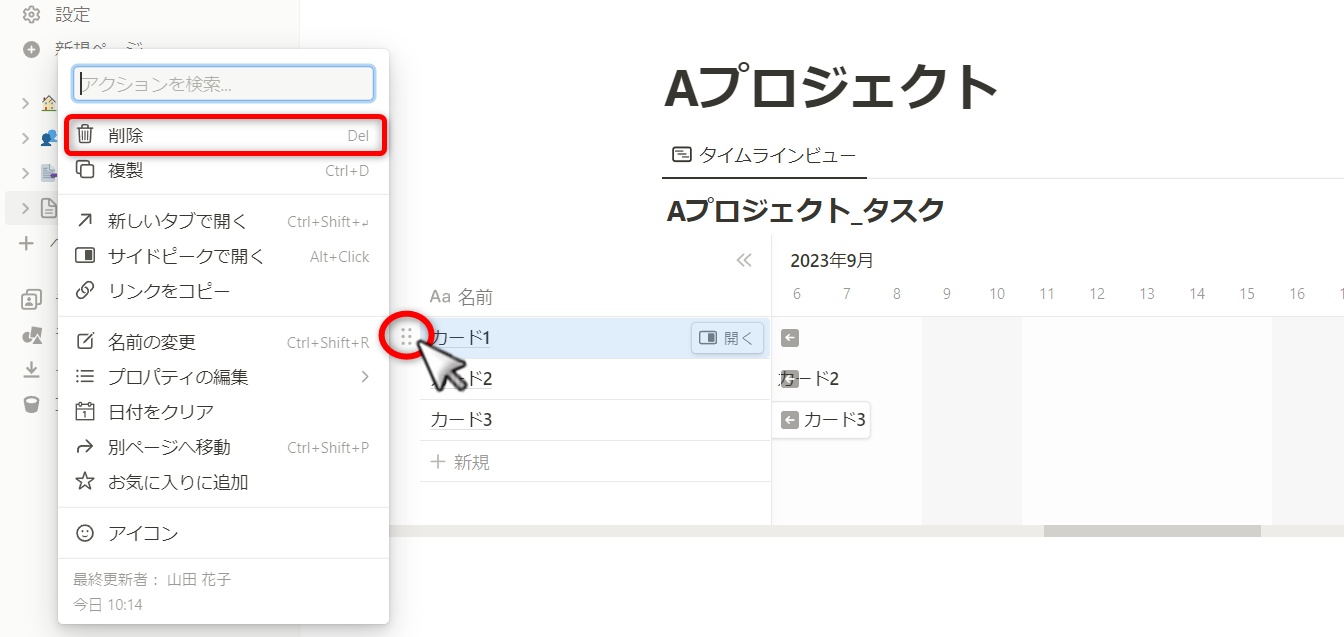This screenshot has height=637, width=1344.
Task: Expand the fourth sidebar page chevron
Action: click(26, 208)
